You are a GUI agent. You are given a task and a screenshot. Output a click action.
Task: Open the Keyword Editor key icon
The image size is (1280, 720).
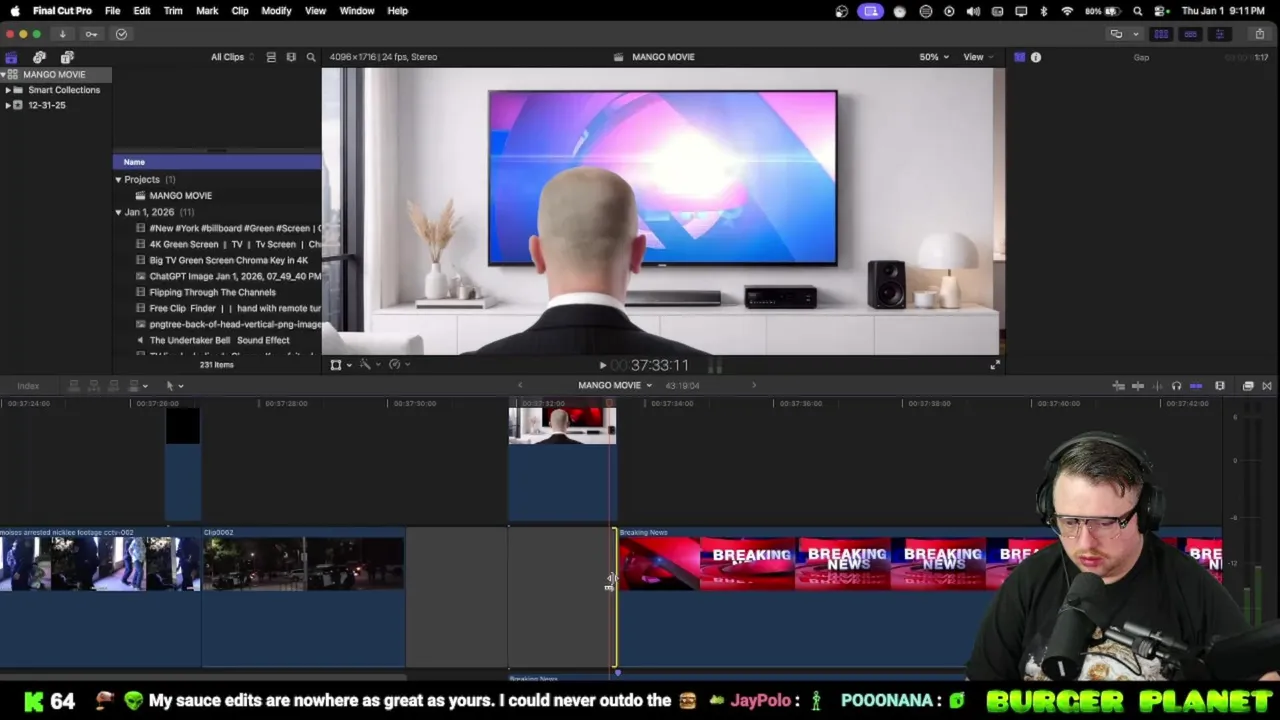[x=91, y=34]
